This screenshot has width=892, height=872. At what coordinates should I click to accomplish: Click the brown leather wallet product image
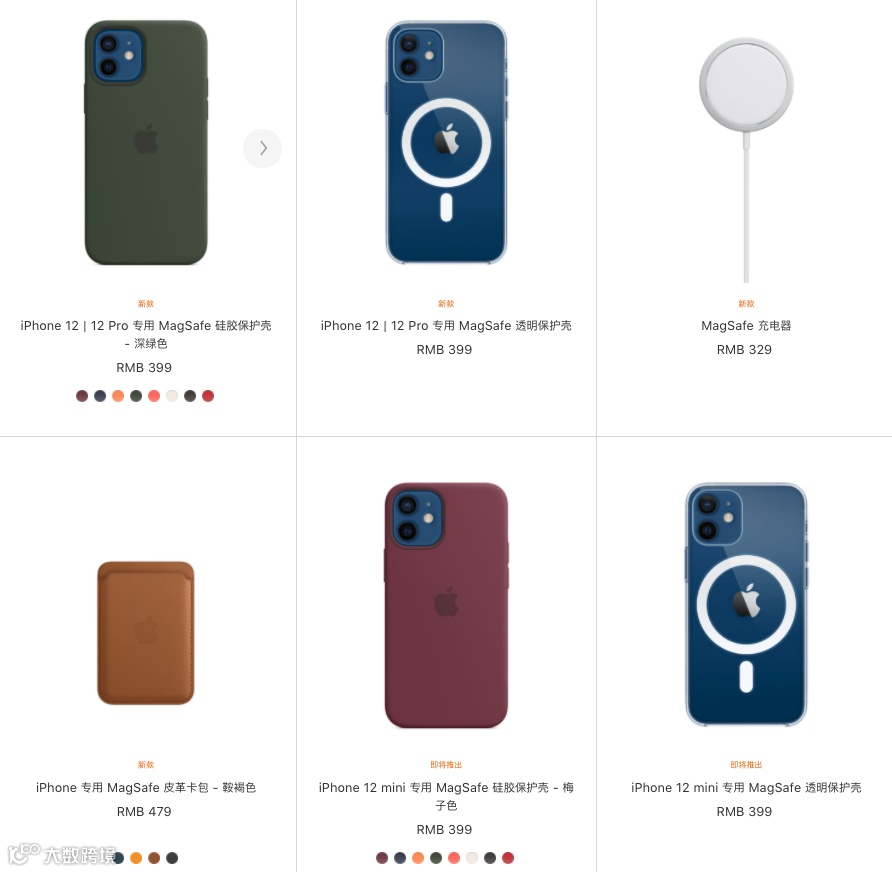pos(146,633)
